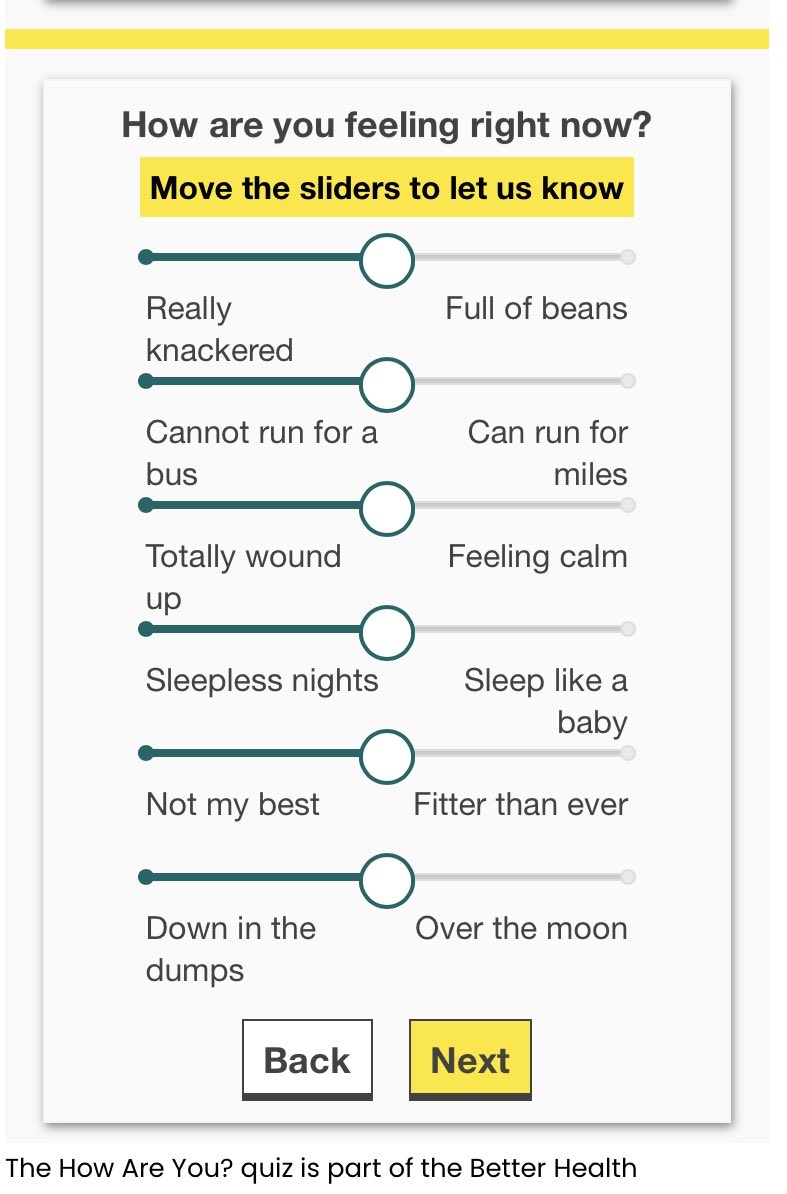This screenshot has width=787, height=1194.
Task: Set energy slider to the Full of beans end
Action: tap(627, 258)
